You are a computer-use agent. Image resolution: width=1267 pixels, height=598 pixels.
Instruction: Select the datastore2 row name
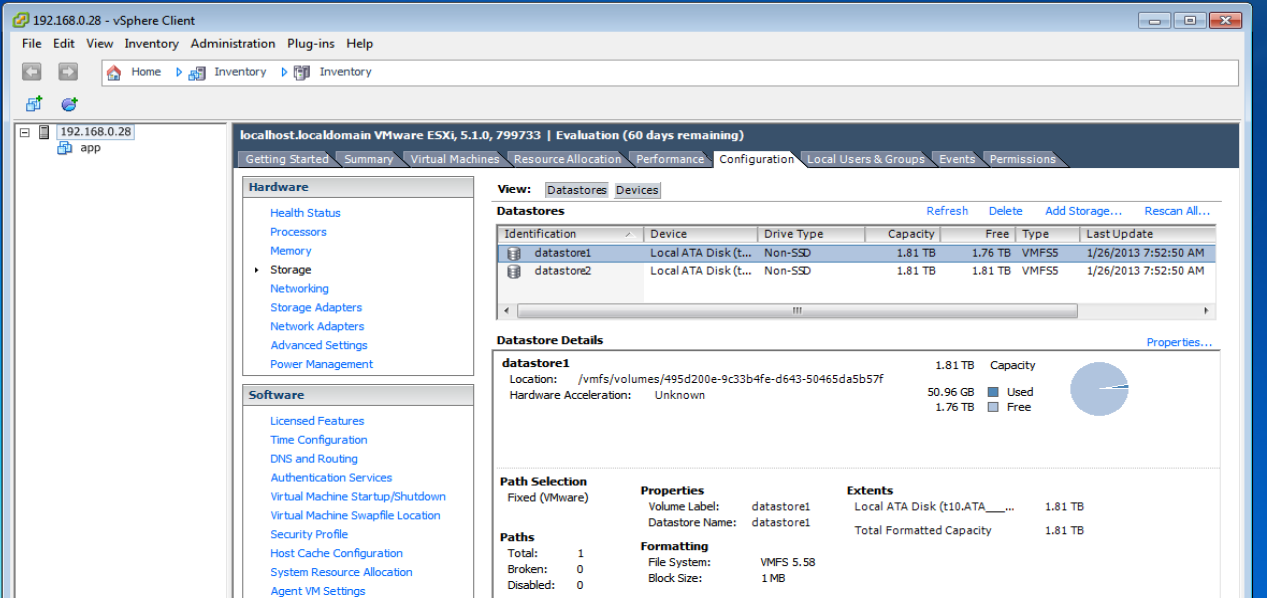coord(563,271)
